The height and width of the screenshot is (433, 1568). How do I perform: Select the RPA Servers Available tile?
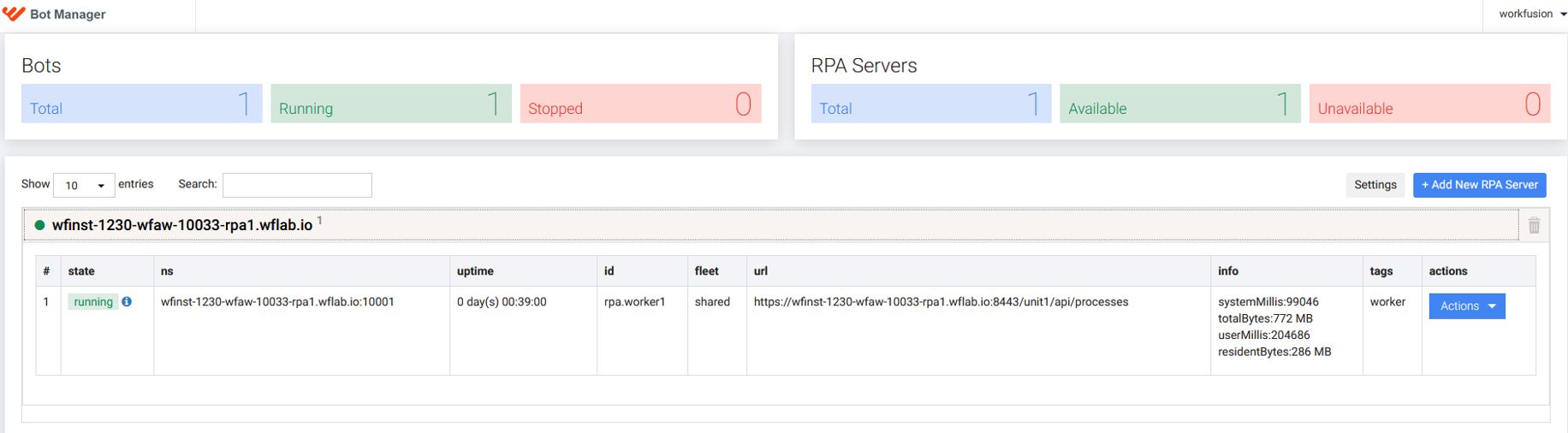[1180, 104]
